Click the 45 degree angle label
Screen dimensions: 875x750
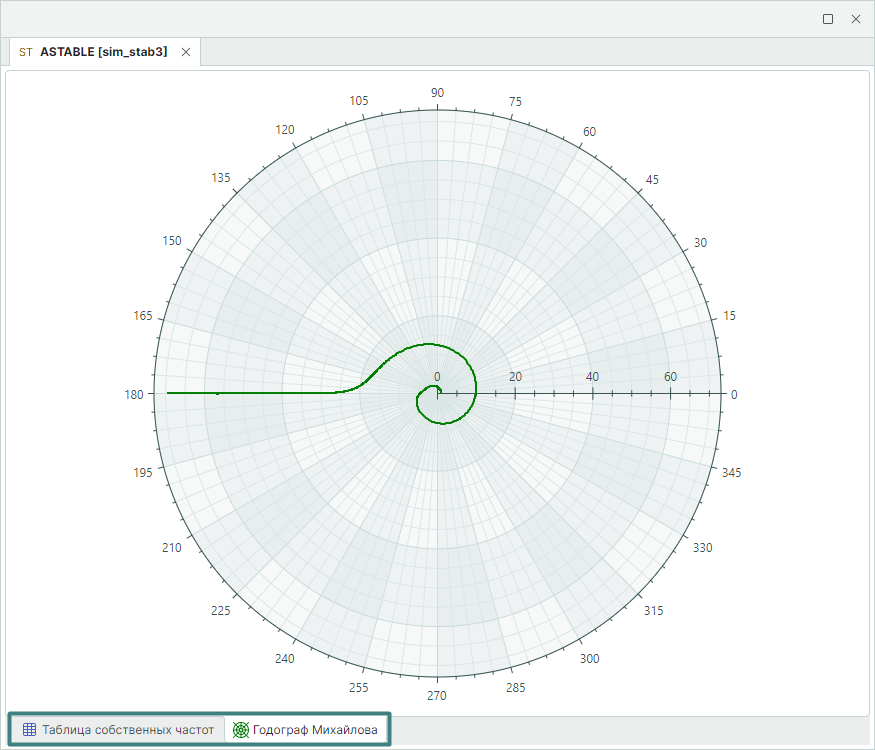[653, 180]
